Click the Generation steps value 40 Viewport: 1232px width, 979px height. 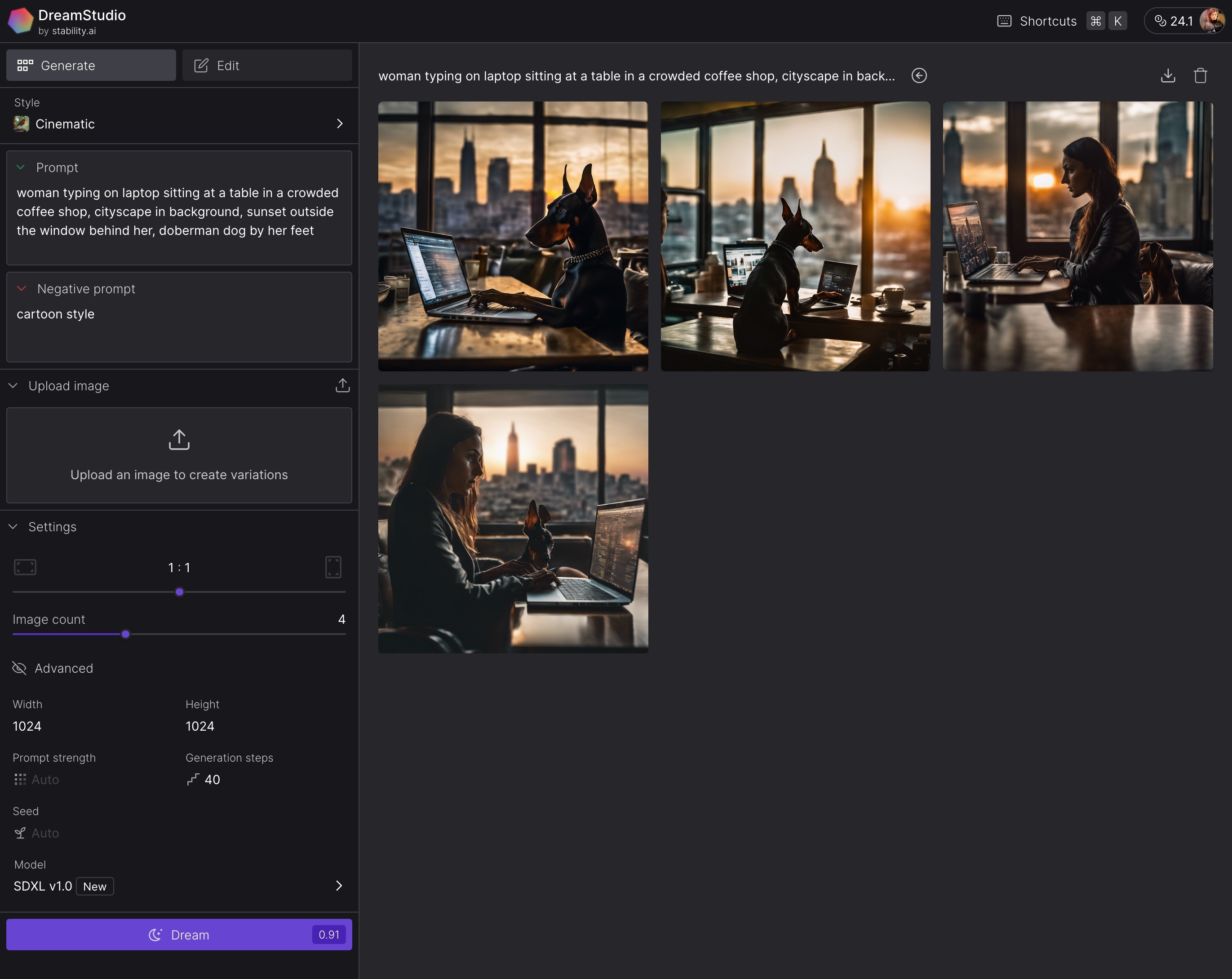pyautogui.click(x=213, y=780)
